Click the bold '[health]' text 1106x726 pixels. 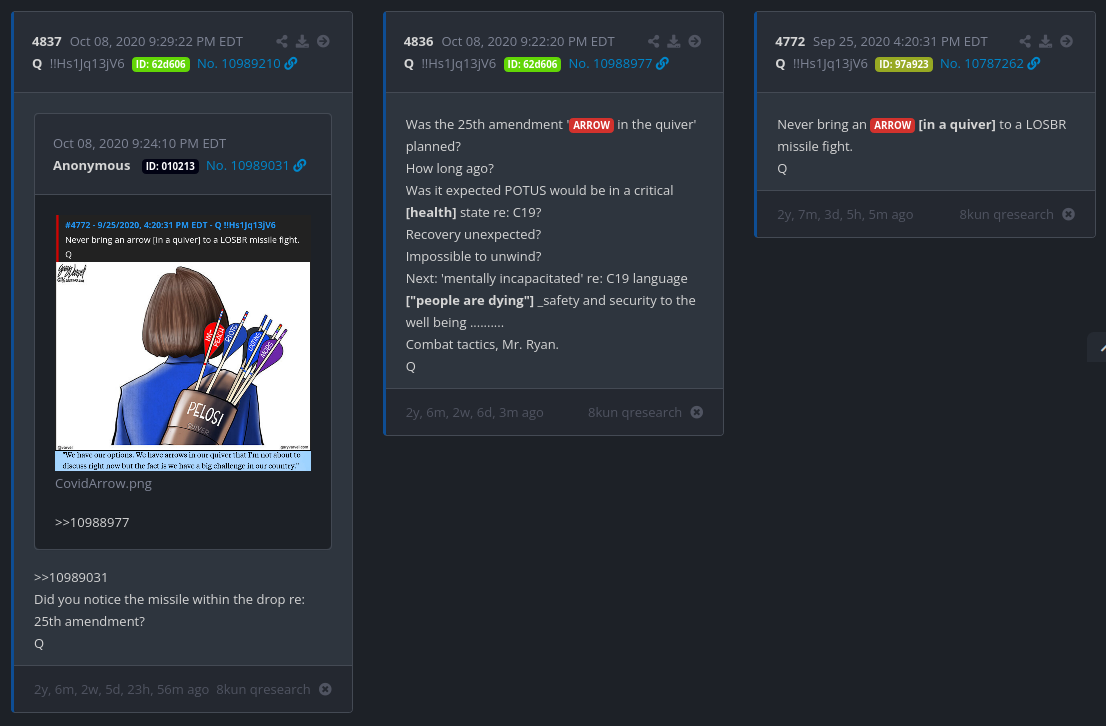click(x=431, y=212)
